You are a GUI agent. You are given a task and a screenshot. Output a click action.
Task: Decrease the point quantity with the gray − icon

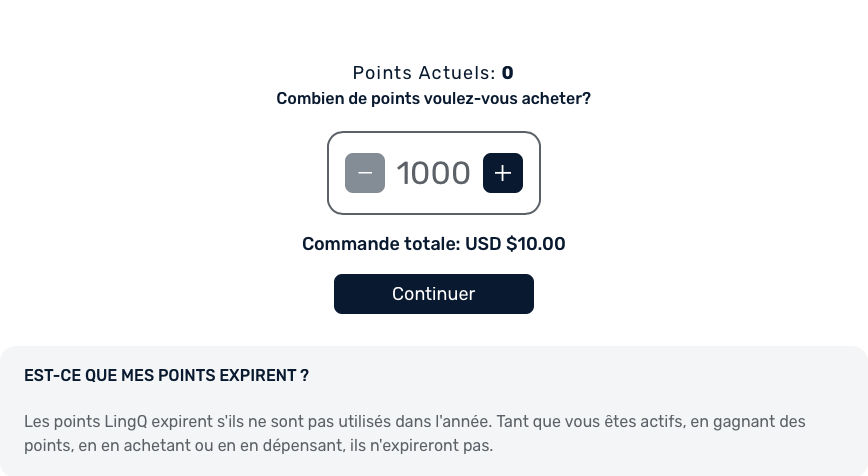[x=365, y=173]
